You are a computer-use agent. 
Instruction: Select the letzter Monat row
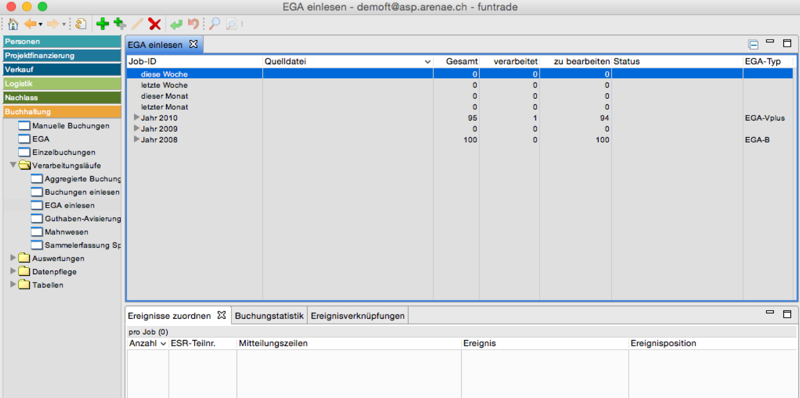460,107
